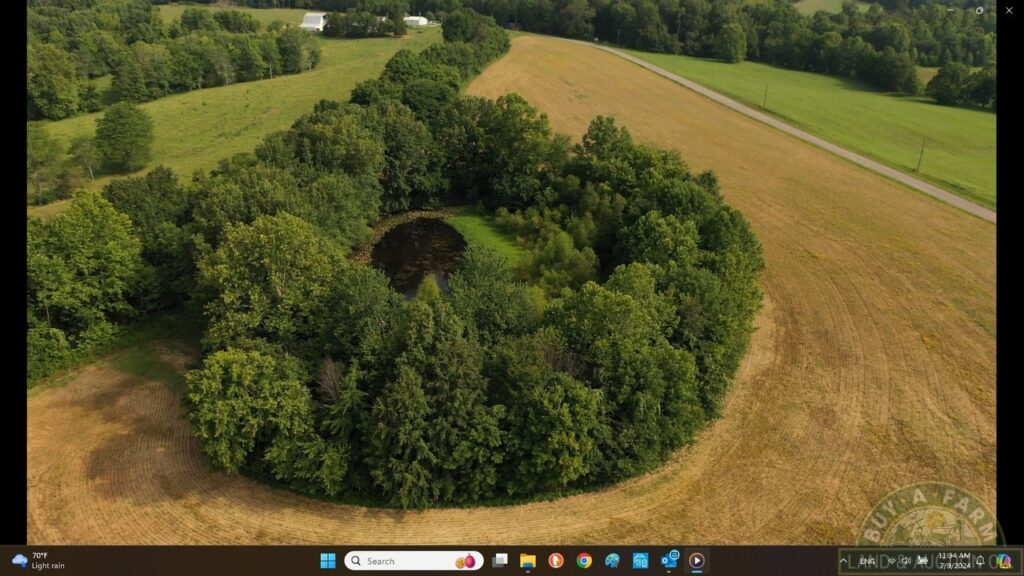The image size is (1024, 576).
Task: Close the fullscreen video window
Action: pos(1006,10)
